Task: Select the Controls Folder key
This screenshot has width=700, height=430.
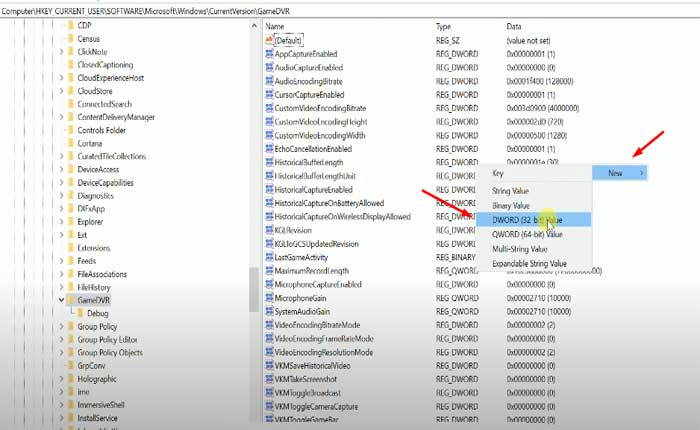Action: pyautogui.click(x=101, y=130)
